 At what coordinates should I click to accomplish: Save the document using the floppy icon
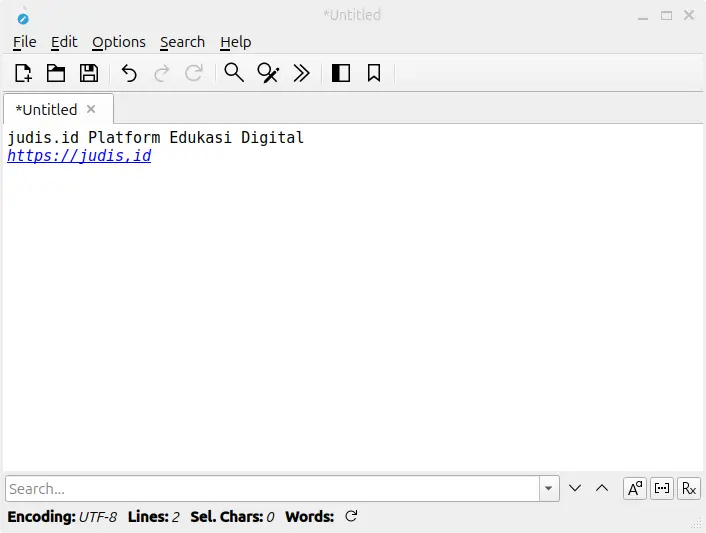[x=89, y=73]
